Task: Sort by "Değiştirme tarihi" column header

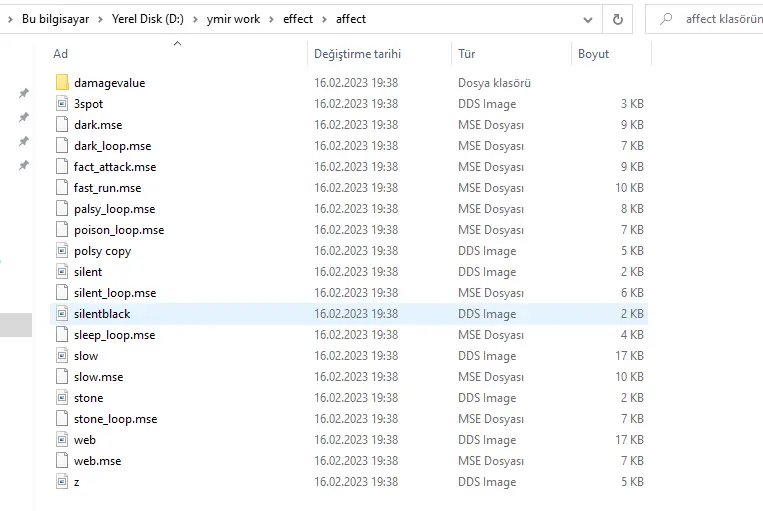Action: pos(357,54)
